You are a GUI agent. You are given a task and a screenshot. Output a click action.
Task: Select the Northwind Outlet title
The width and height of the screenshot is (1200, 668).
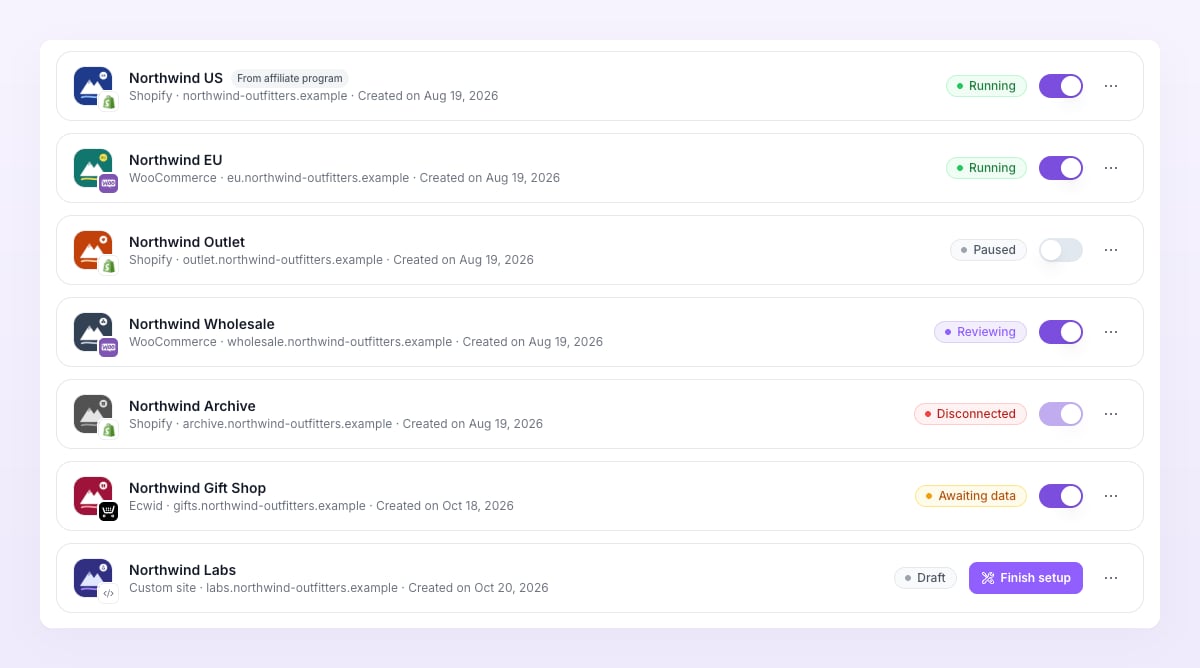click(187, 242)
